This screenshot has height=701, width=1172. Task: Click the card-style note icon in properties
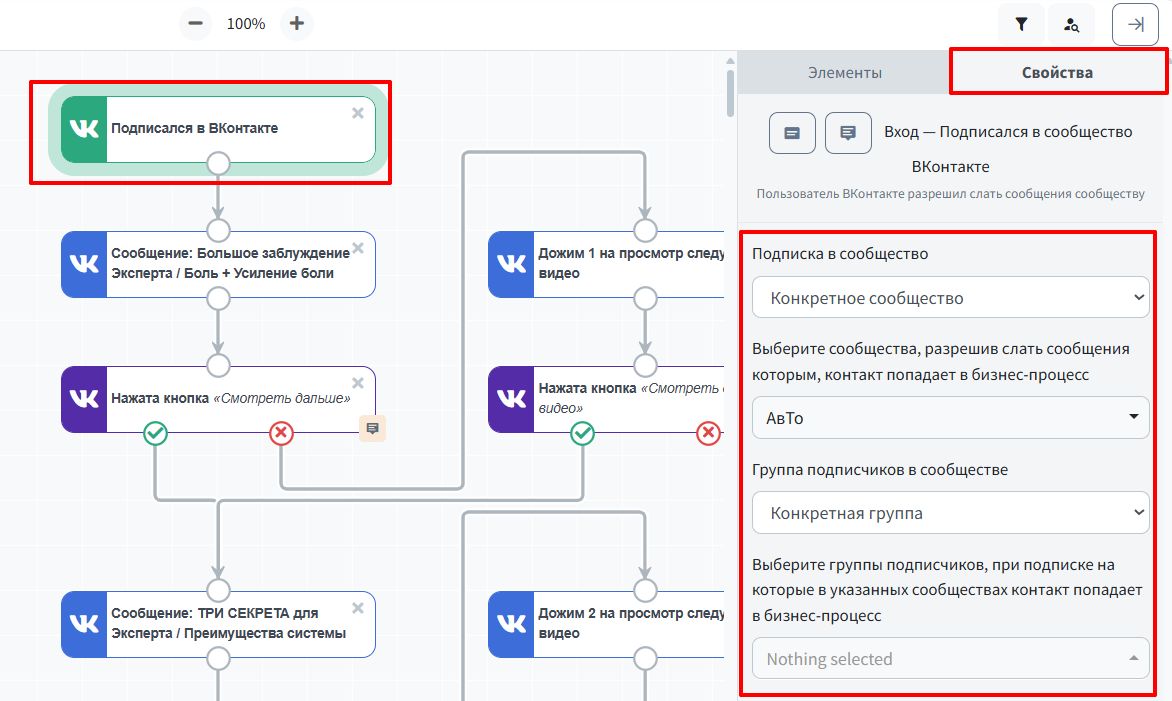[x=792, y=133]
